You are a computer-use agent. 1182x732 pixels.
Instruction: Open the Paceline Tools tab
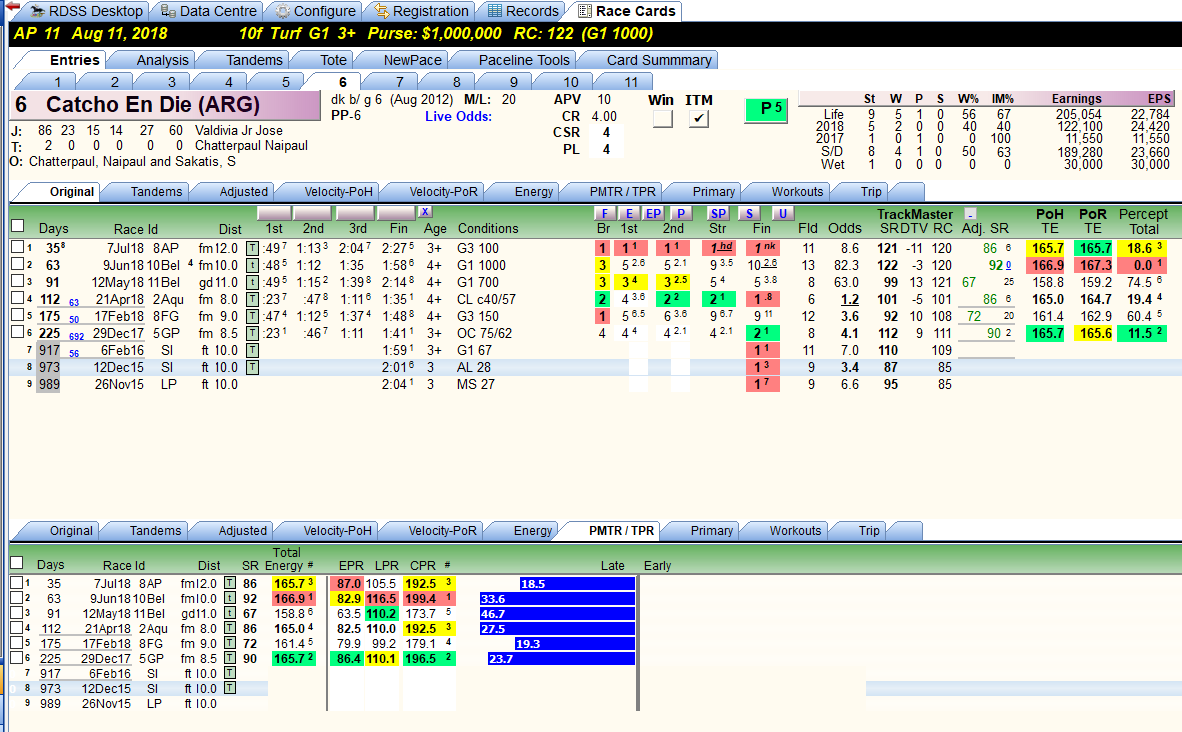(x=524, y=60)
